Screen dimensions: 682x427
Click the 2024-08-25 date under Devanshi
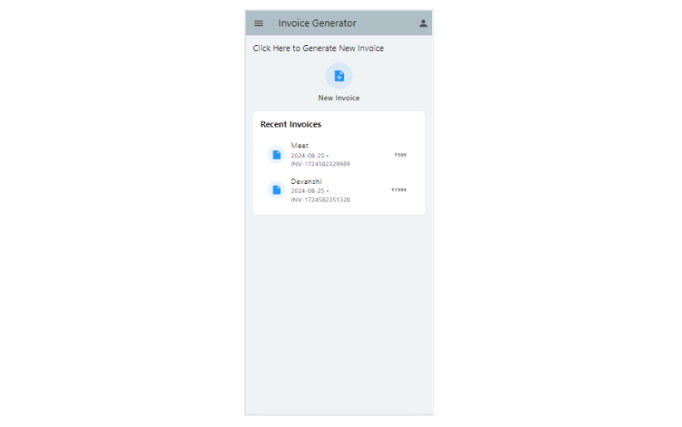coord(308,191)
